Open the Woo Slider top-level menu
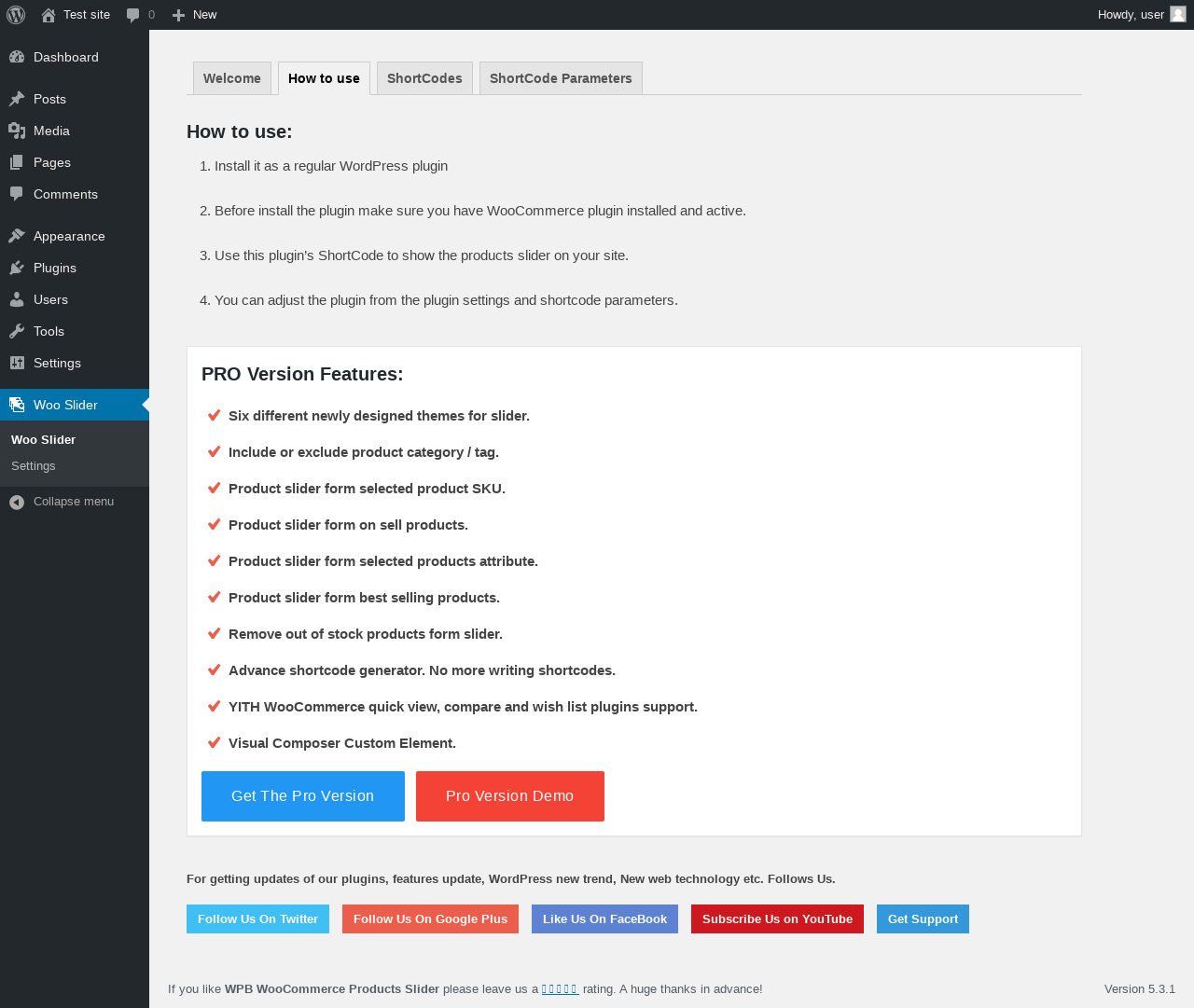Screen dimensions: 1194x1008 coord(75,405)
